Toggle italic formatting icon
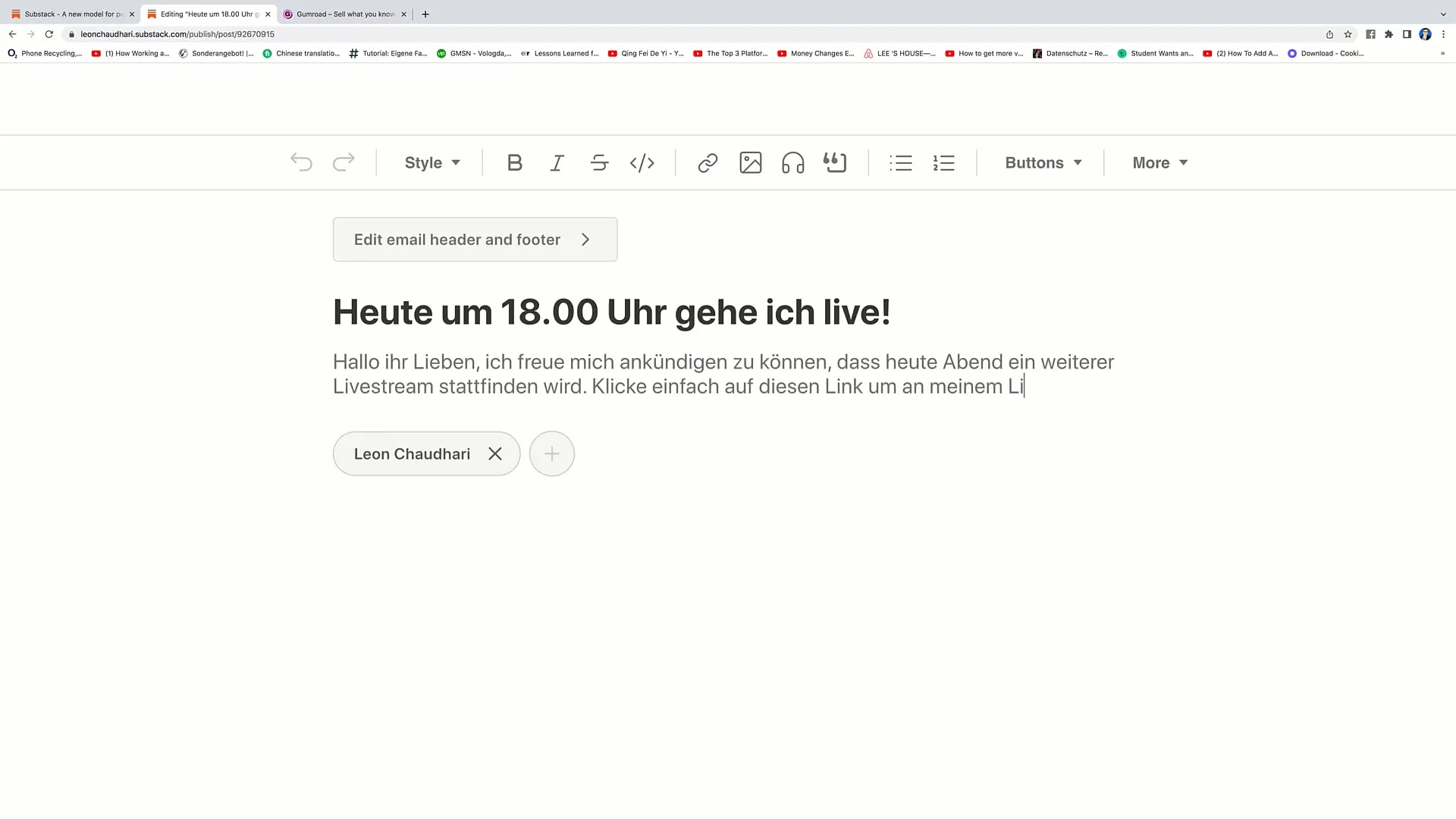Viewport: 1456px width, 819px height. pyautogui.click(x=557, y=162)
